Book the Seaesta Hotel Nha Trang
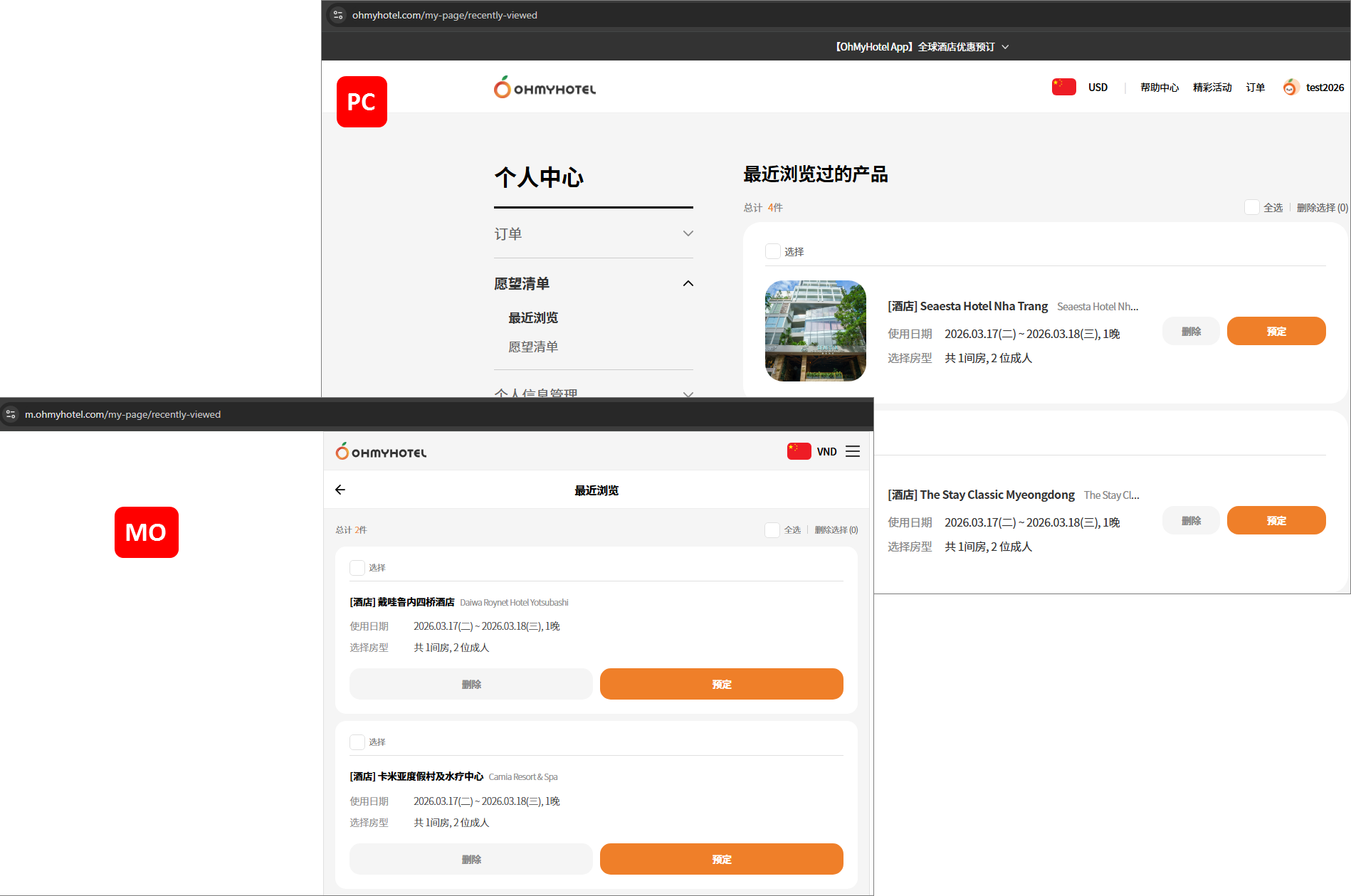Image resolution: width=1351 pixels, height=896 pixels. coord(1276,331)
